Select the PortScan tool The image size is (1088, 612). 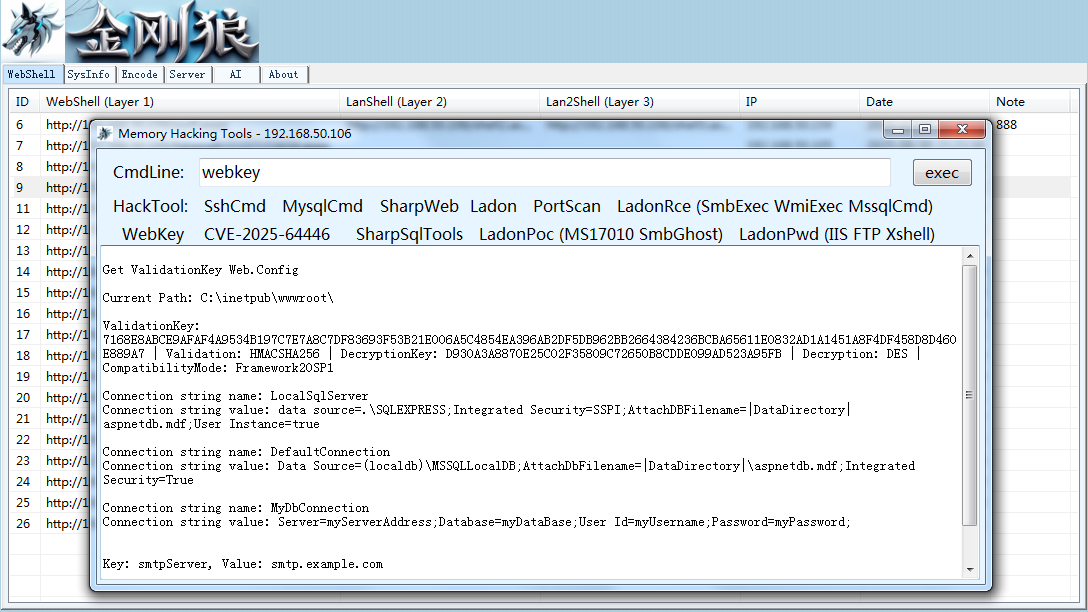[567, 206]
